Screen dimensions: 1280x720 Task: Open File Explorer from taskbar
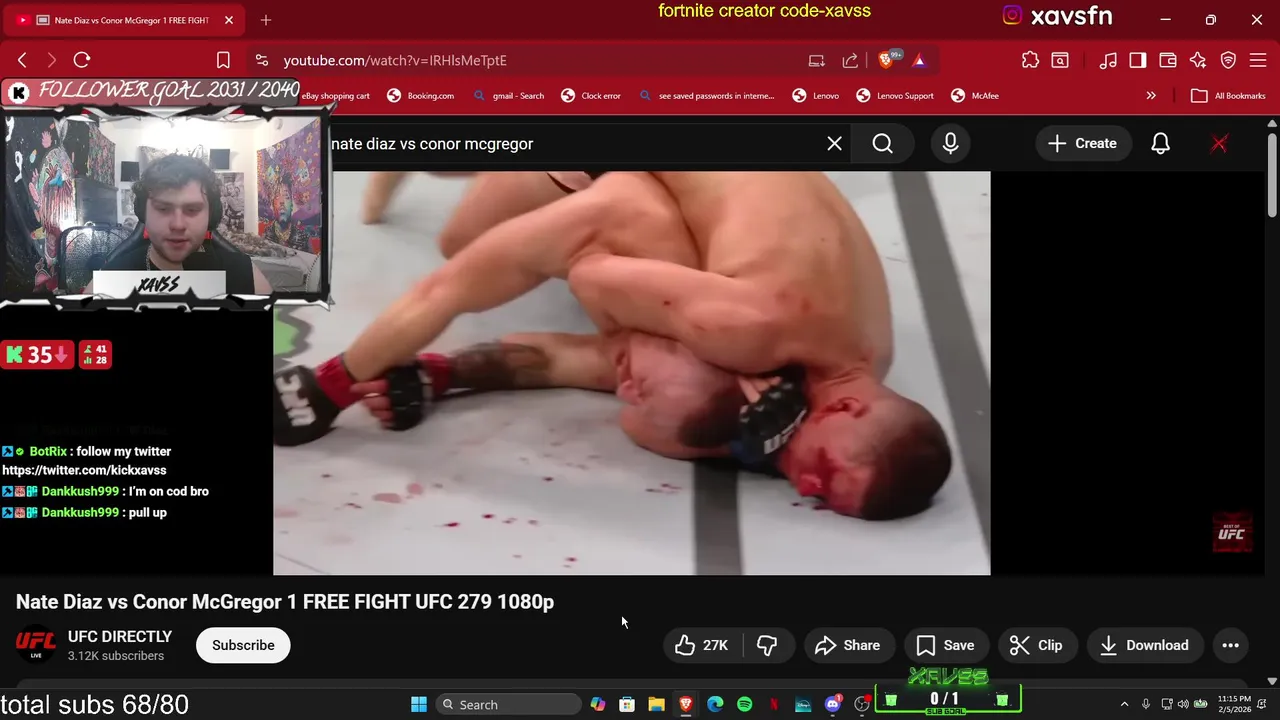[656, 704]
